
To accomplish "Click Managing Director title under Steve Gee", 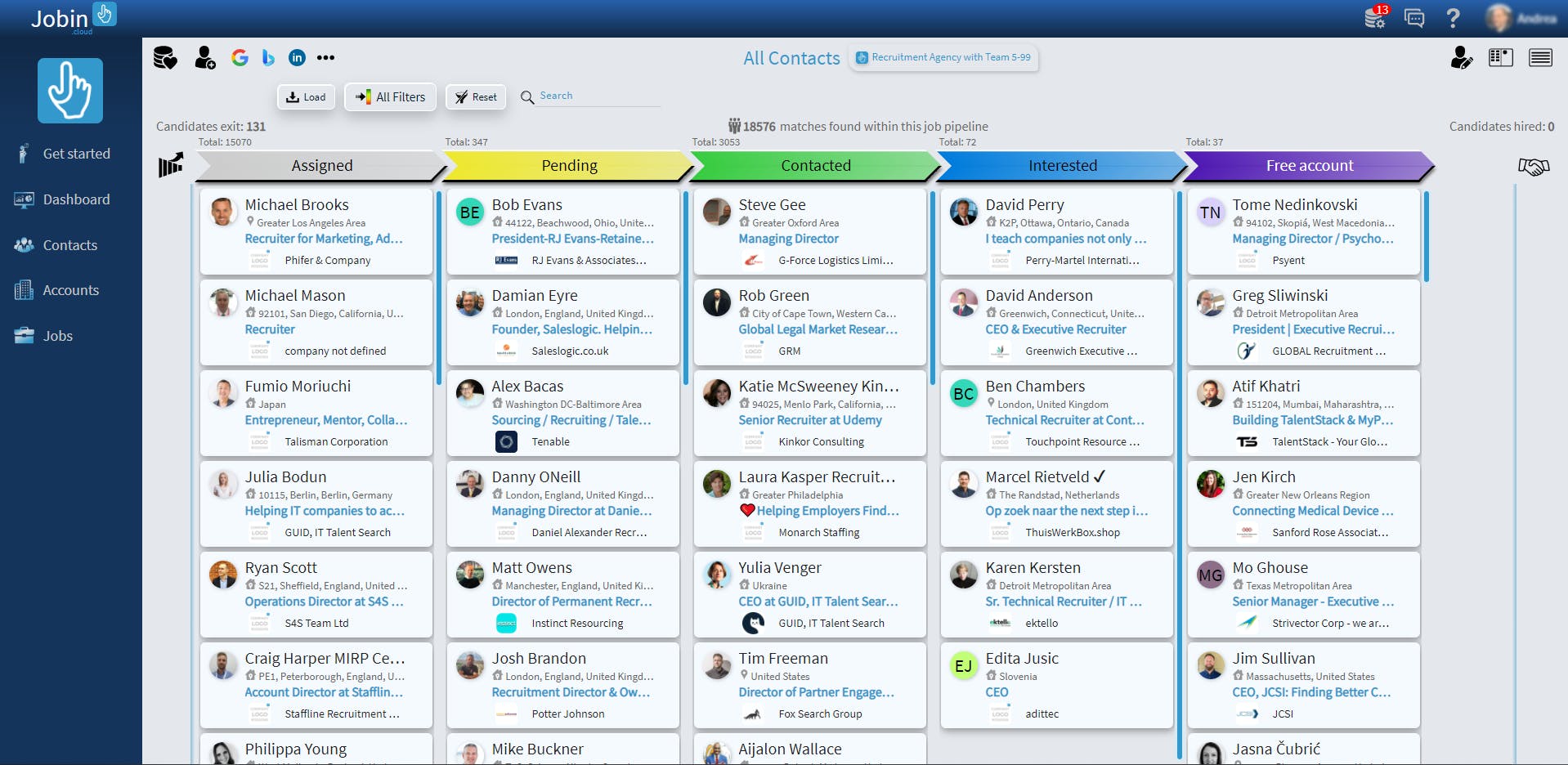I will pos(788,239).
